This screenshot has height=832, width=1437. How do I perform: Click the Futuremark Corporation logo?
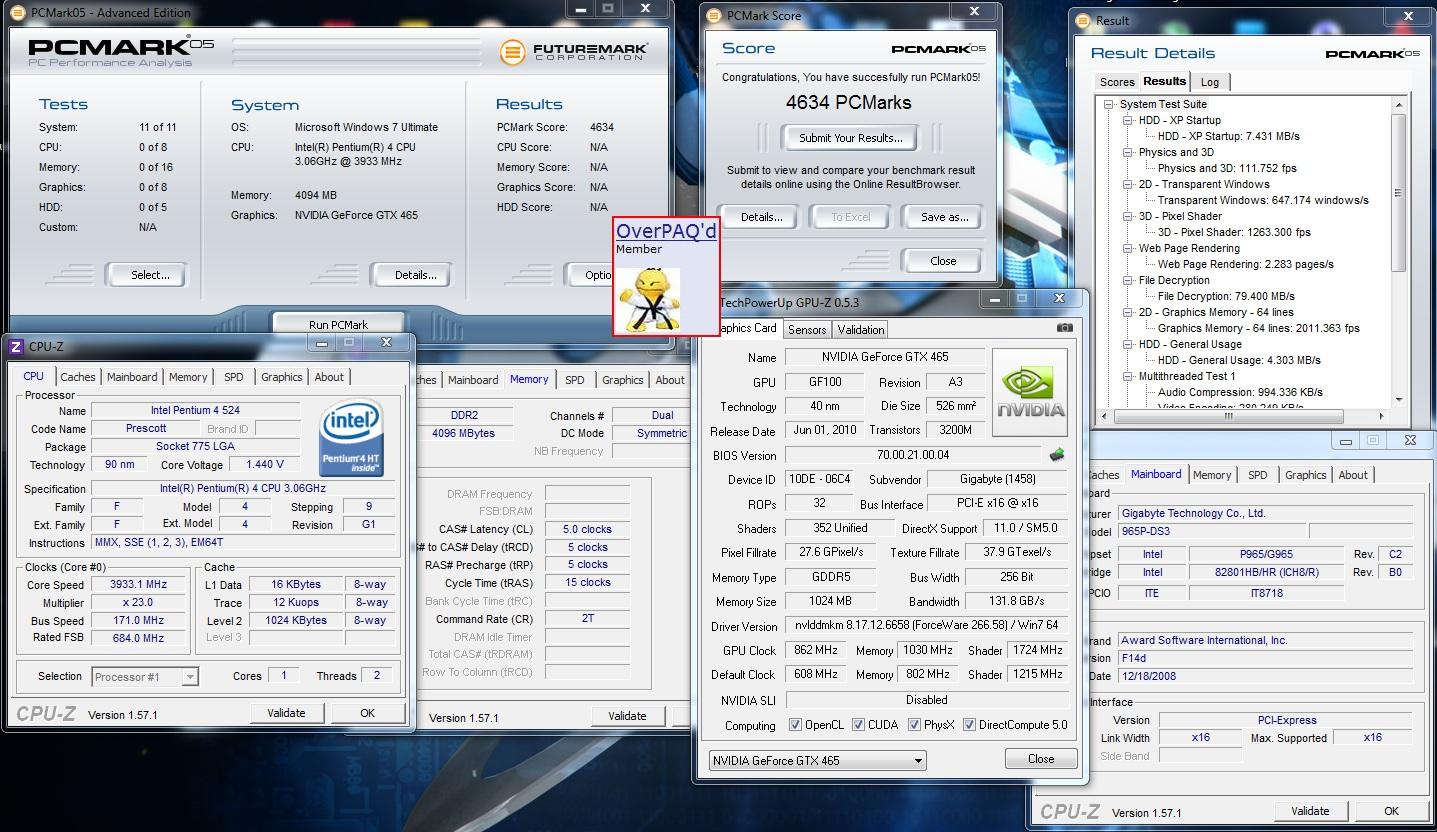click(574, 52)
